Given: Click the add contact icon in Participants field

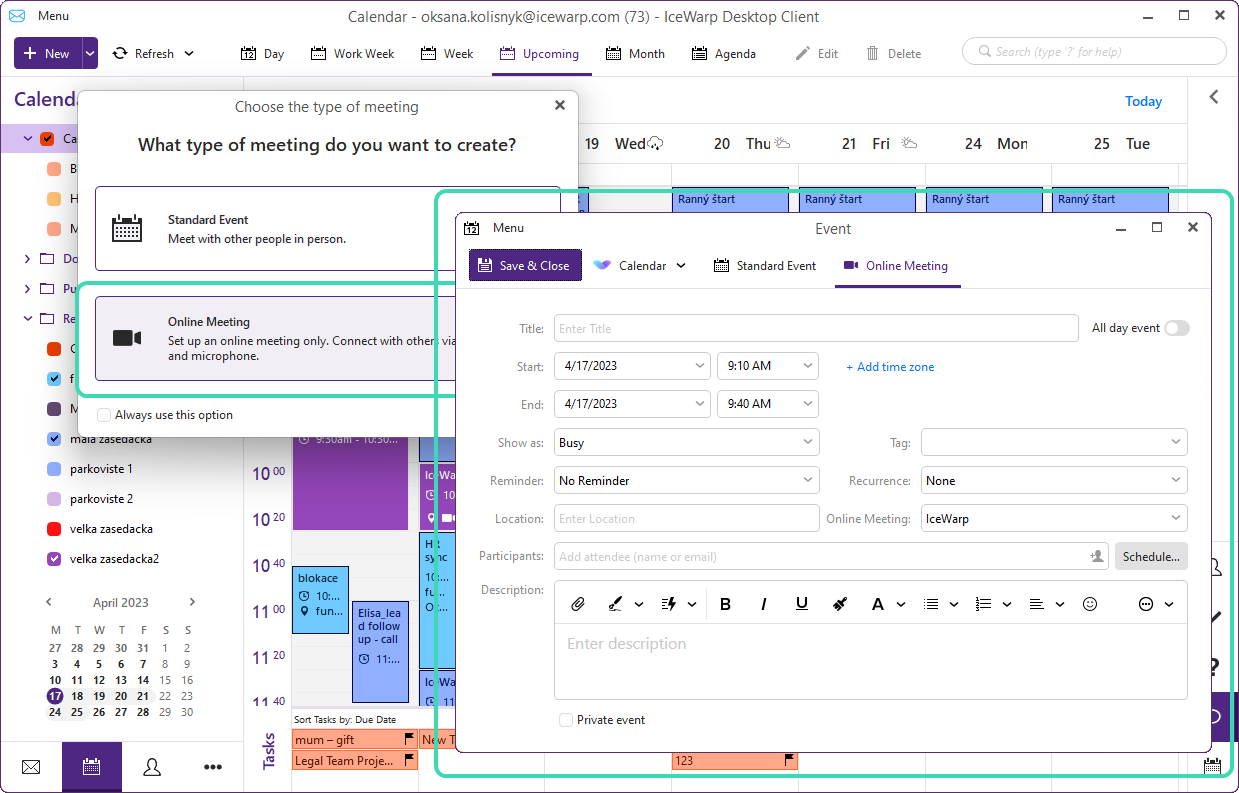Looking at the screenshot, I should coord(1097,556).
